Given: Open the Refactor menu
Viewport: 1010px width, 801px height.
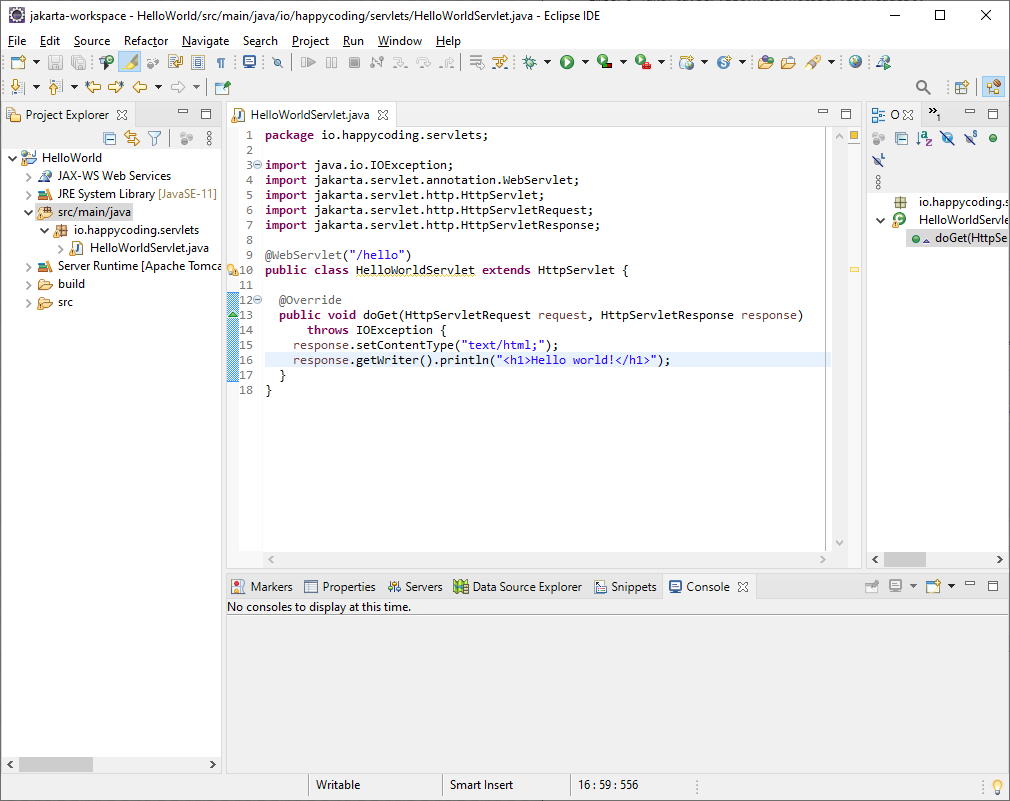Looking at the screenshot, I should point(146,41).
